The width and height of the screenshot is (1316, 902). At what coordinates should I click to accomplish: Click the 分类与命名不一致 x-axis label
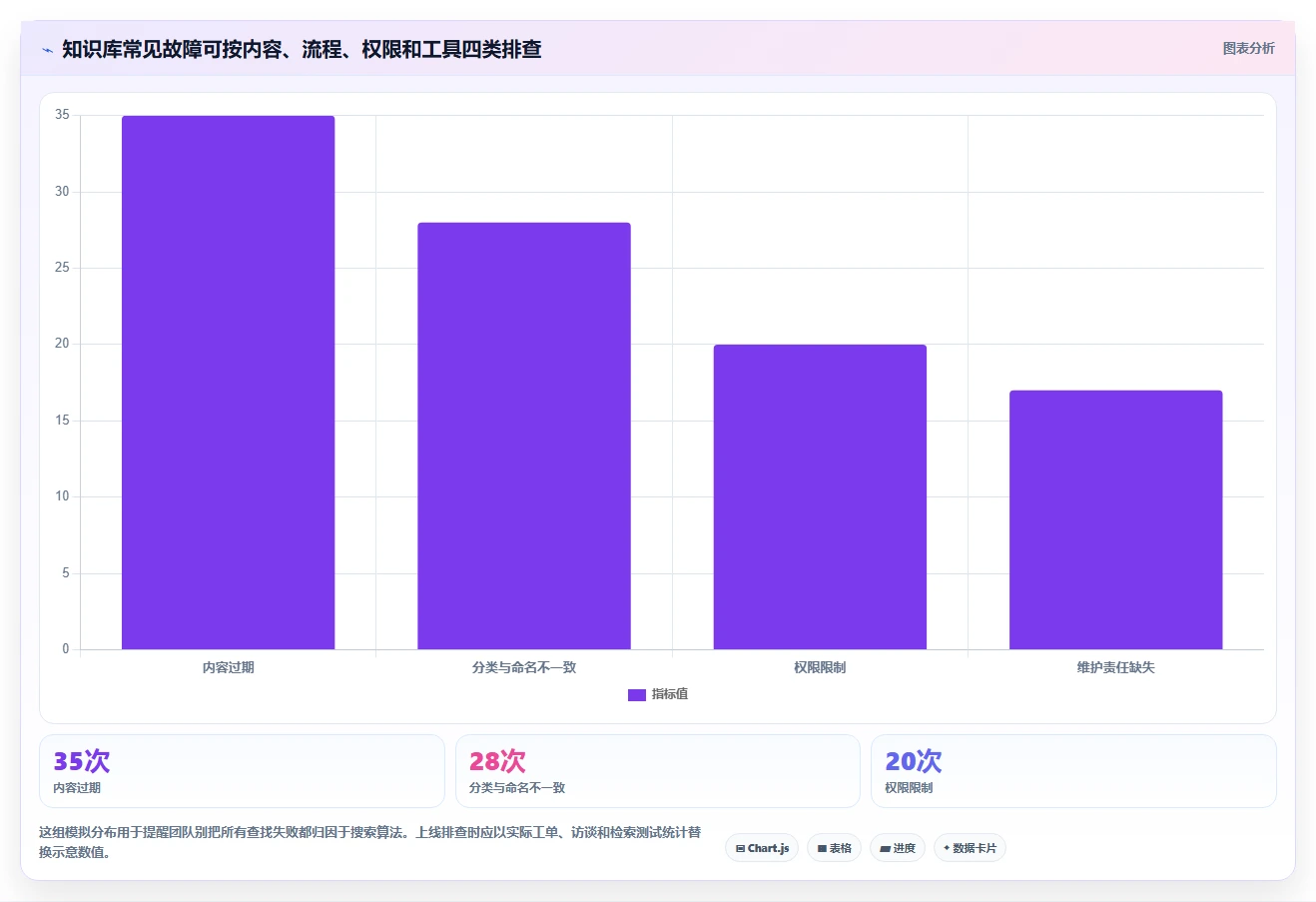point(524,667)
